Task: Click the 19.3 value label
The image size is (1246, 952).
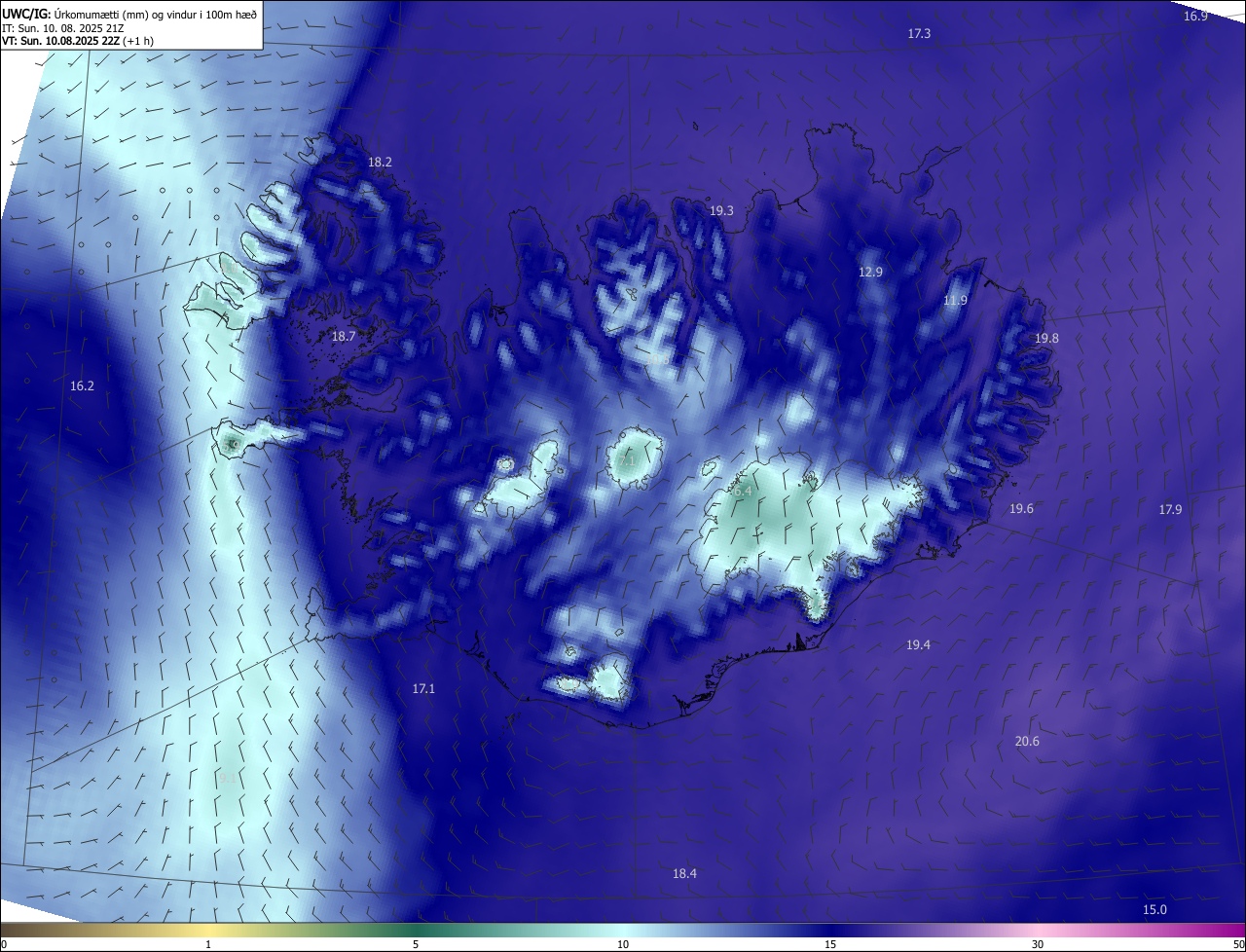Action: [721, 210]
